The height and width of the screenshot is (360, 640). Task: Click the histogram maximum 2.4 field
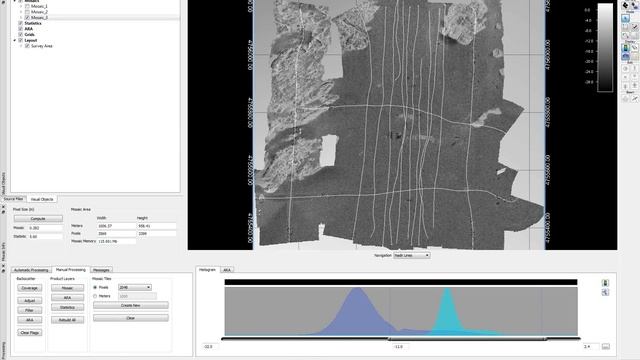coord(591,347)
